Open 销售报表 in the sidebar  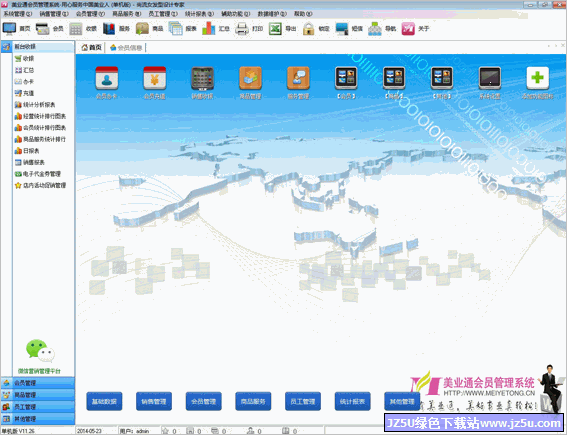point(30,162)
